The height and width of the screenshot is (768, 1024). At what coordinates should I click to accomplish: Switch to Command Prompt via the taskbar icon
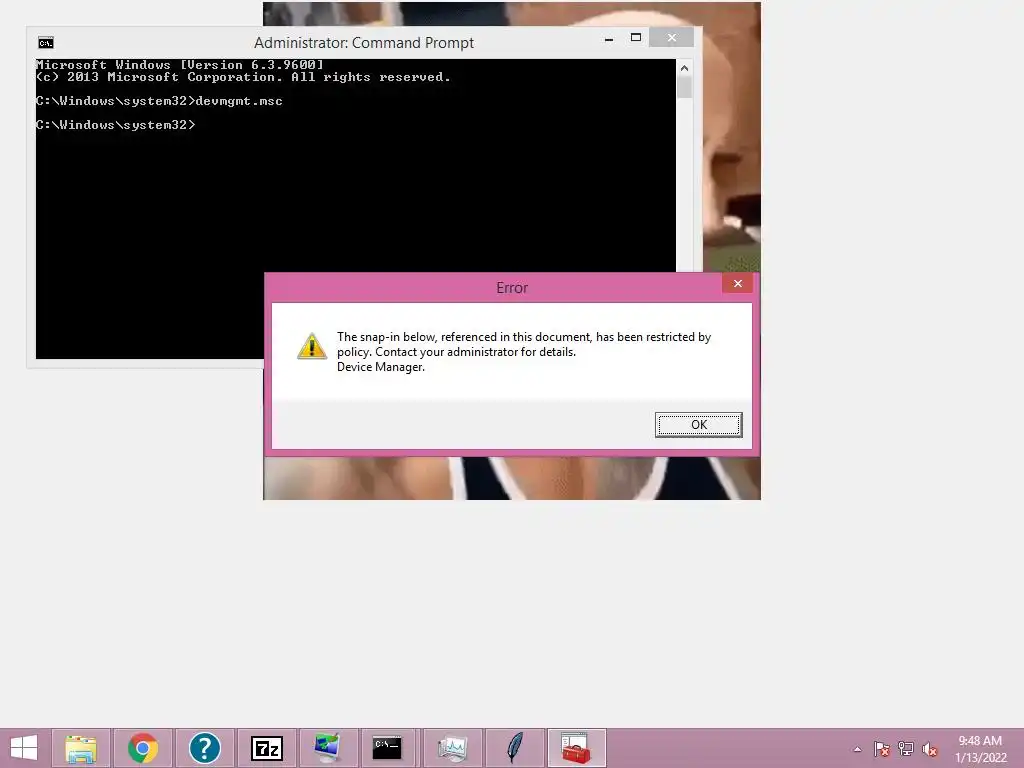point(387,748)
